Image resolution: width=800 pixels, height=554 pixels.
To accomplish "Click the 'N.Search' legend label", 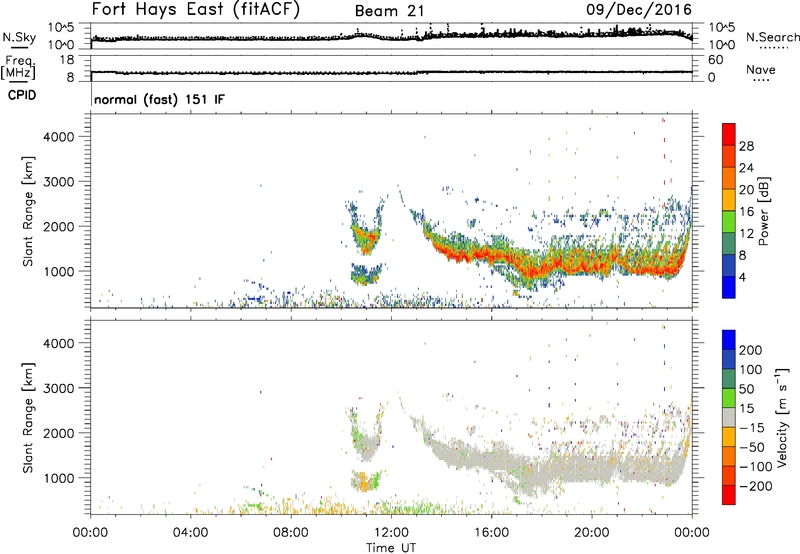I will coord(773,37).
